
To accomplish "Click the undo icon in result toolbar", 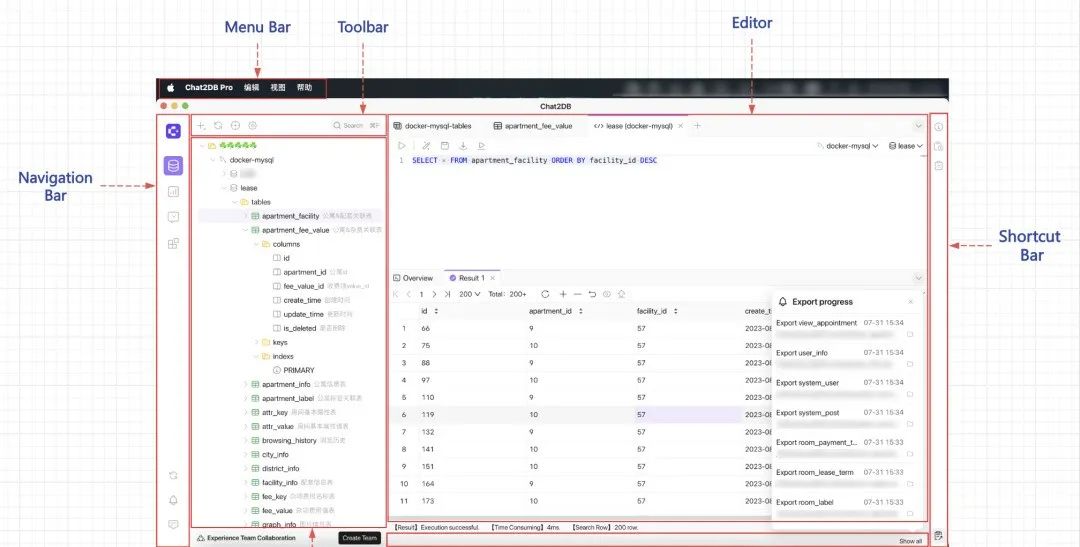I will tap(592, 294).
